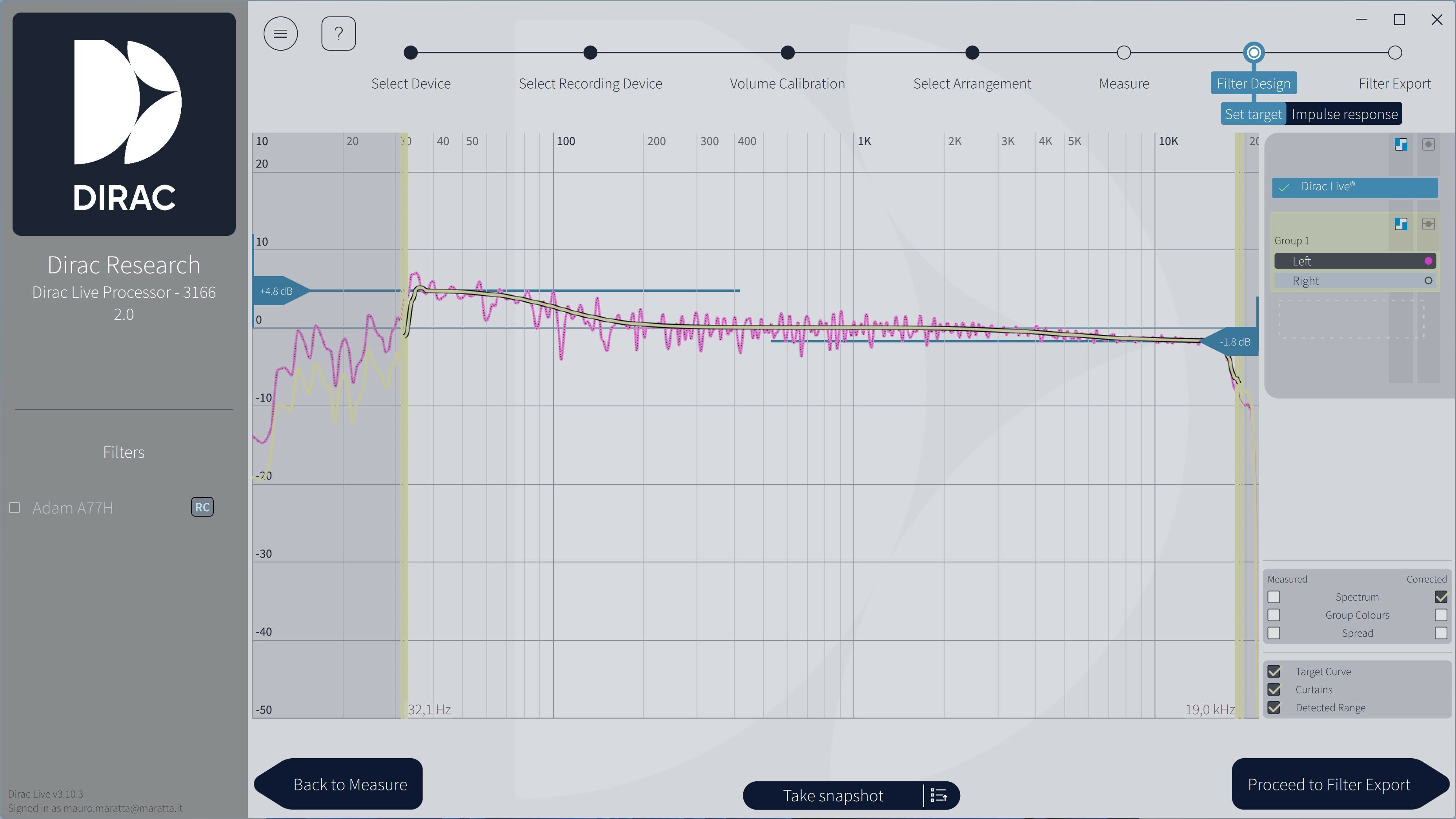1456x819 pixels.
Task: Click Group 1 blue filter-type icon
Action: pyautogui.click(x=1401, y=224)
